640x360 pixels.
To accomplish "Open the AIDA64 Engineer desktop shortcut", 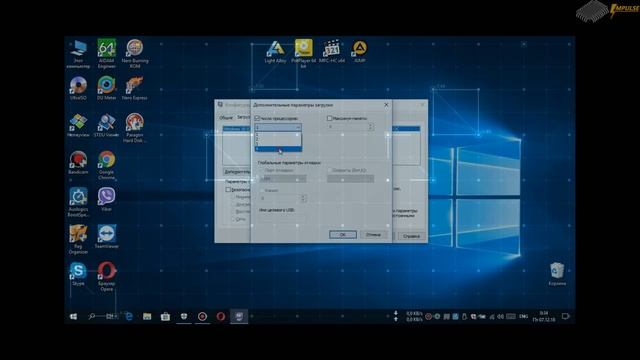I will click(x=107, y=53).
